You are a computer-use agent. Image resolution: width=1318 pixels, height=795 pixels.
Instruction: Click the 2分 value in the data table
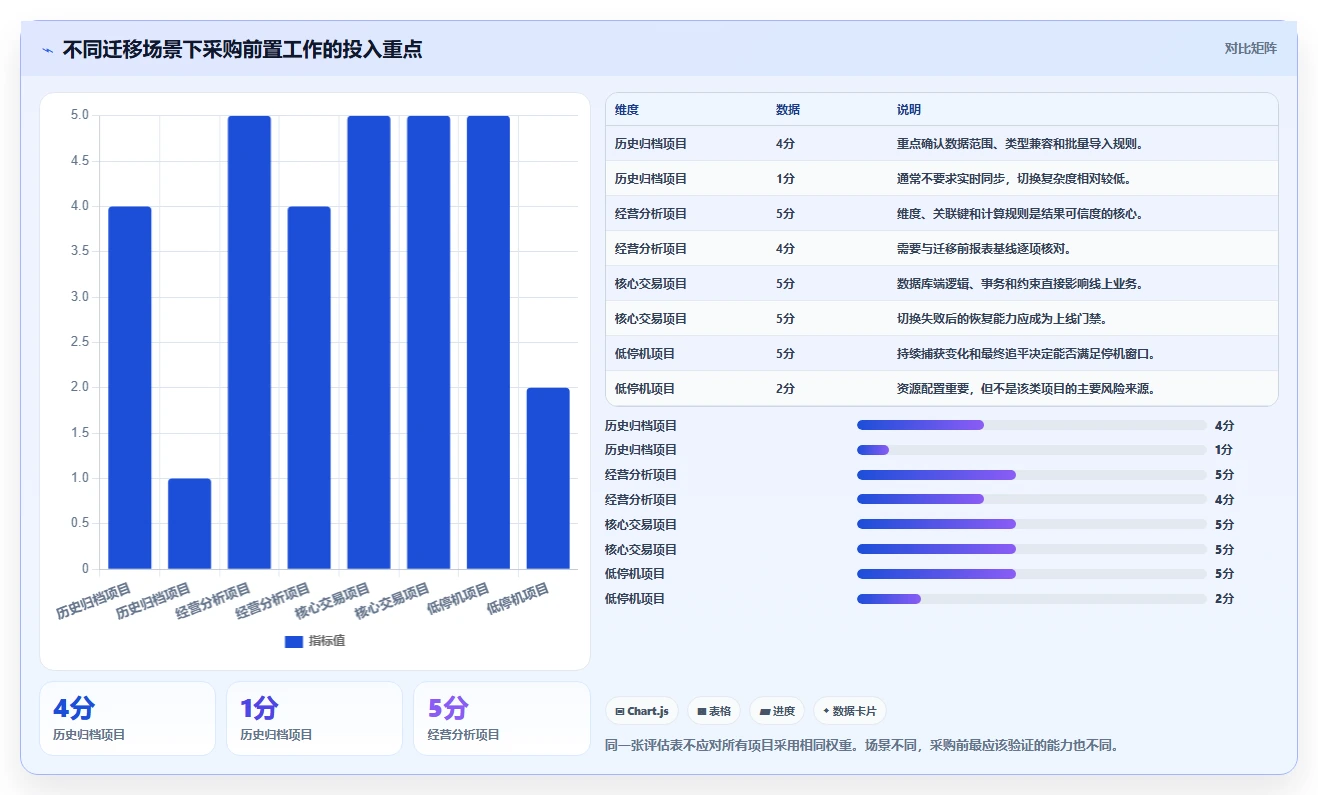785,389
